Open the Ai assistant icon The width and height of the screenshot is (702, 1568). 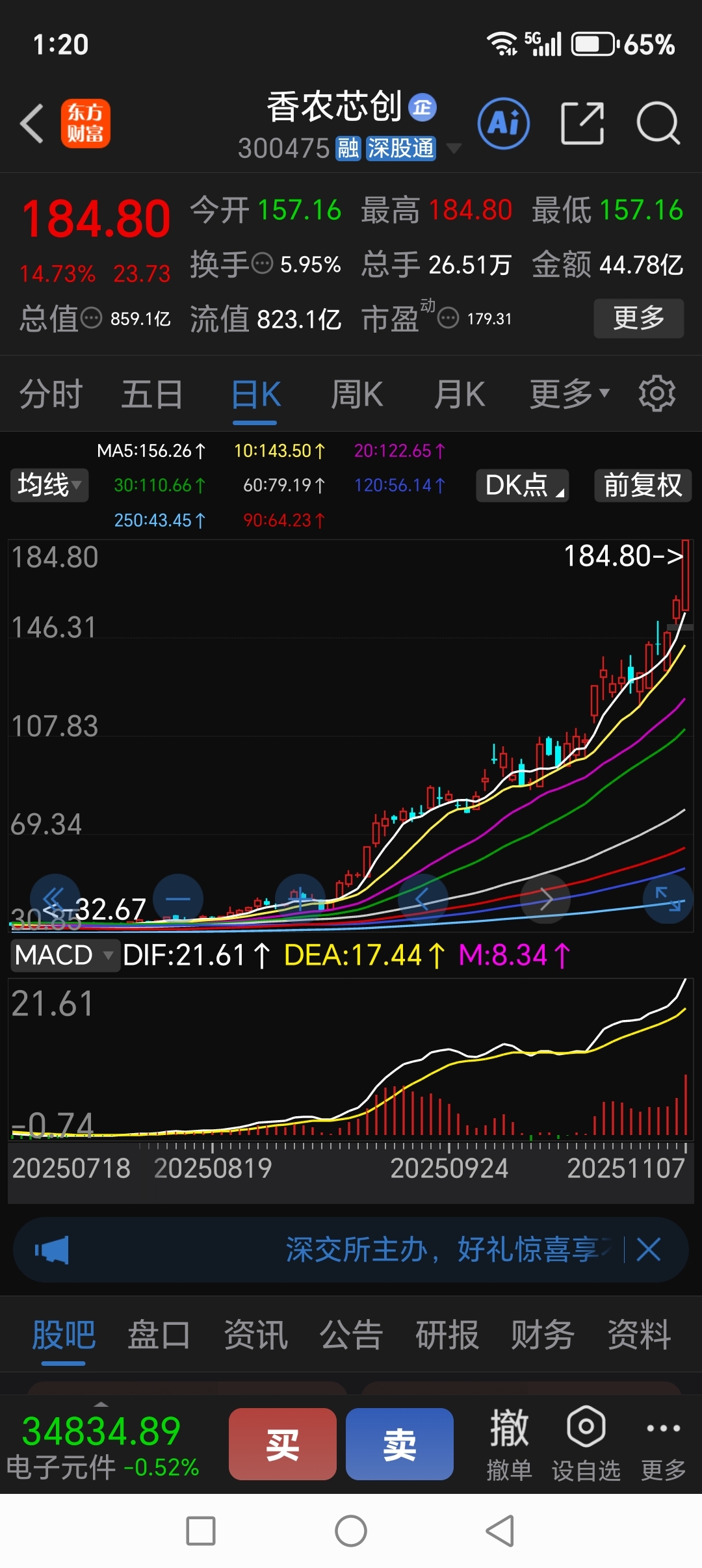pos(504,123)
